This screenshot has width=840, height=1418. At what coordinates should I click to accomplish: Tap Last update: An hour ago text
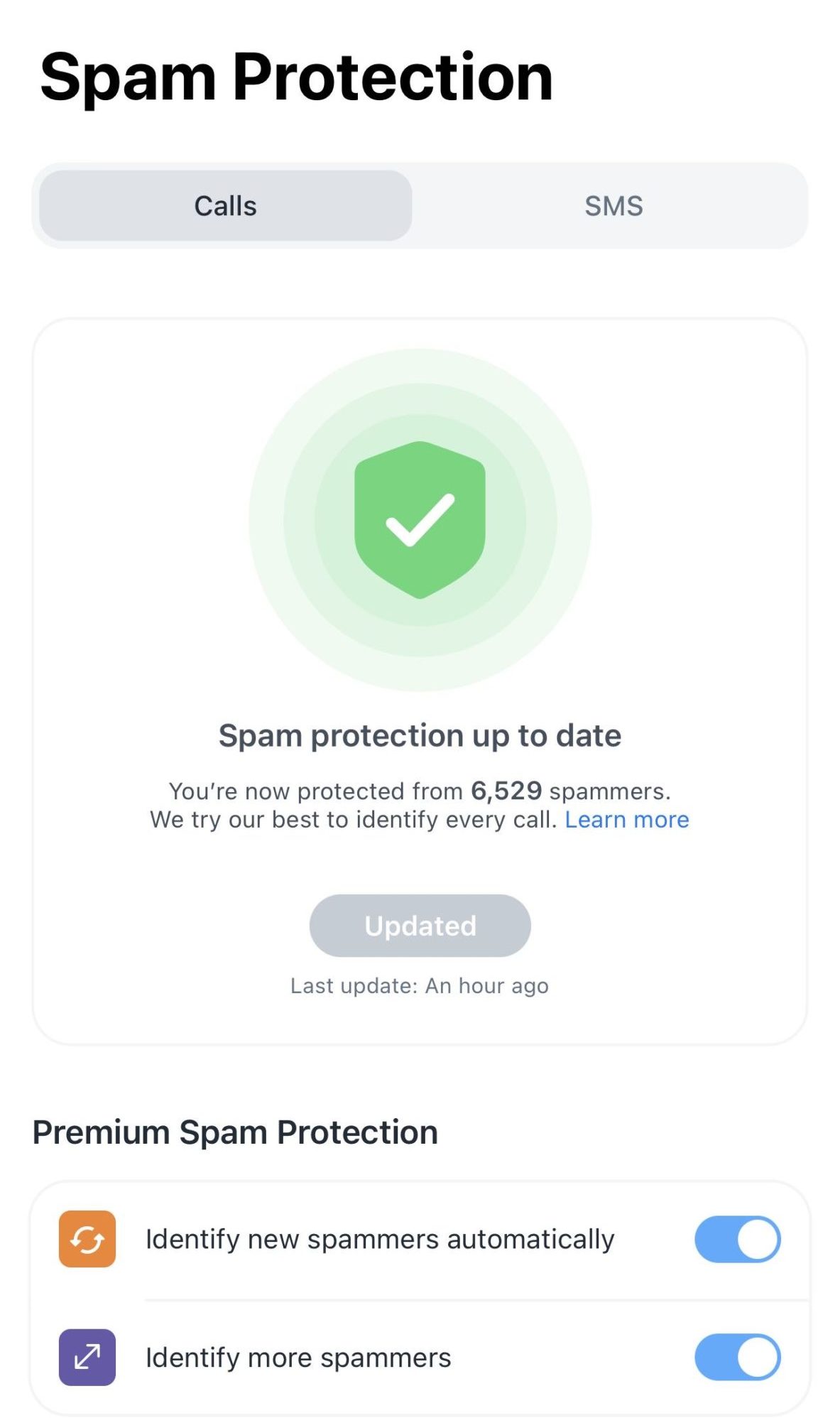420,985
